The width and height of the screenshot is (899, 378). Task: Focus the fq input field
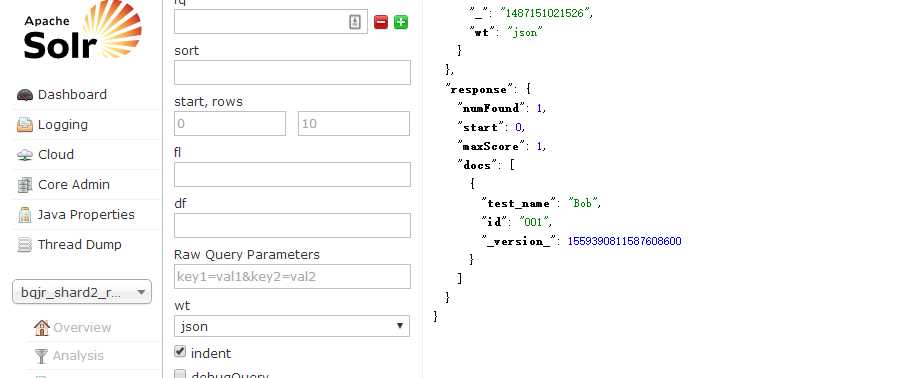[x=271, y=22]
